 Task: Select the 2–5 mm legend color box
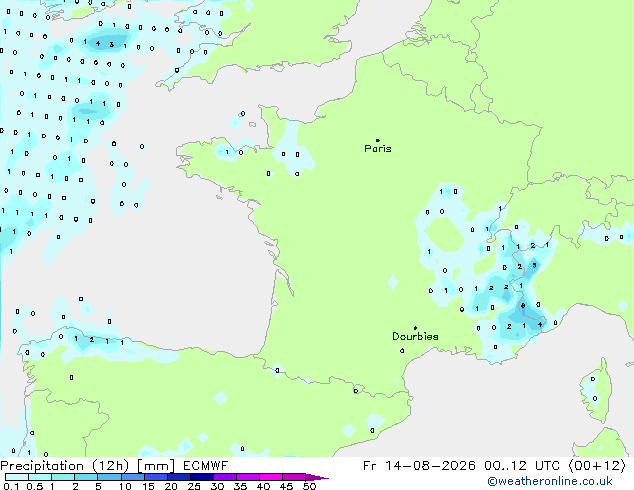point(86,477)
